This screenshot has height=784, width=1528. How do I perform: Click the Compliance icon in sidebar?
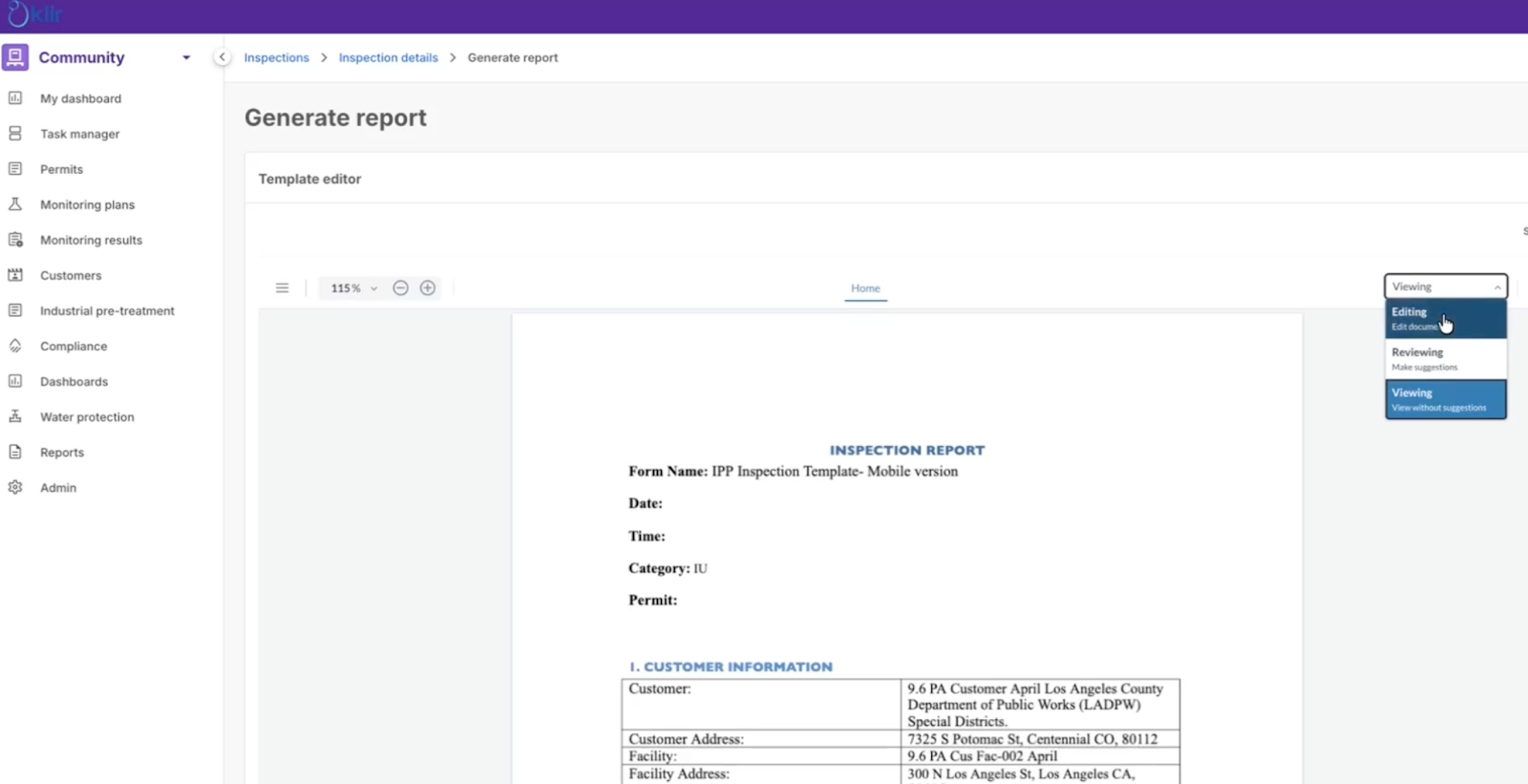[x=15, y=347]
